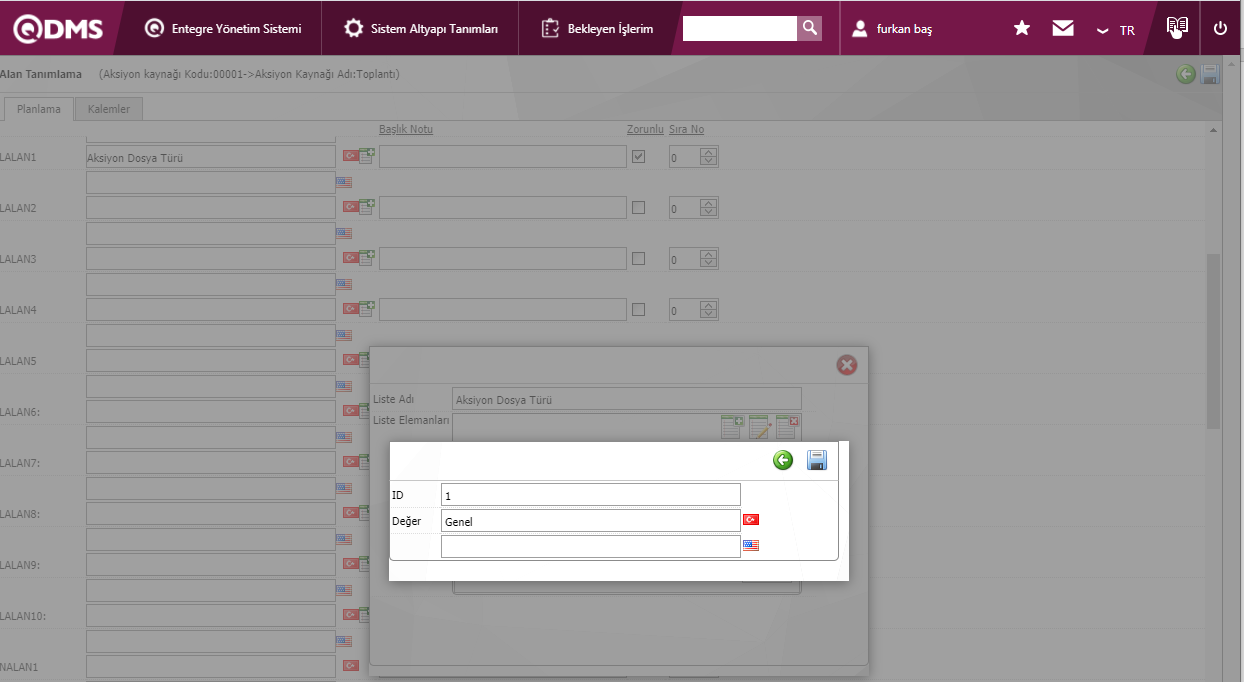Screen dimensions: 1244x682
Task: Open the Bekleyen İşlerim menu
Action: [597, 28]
